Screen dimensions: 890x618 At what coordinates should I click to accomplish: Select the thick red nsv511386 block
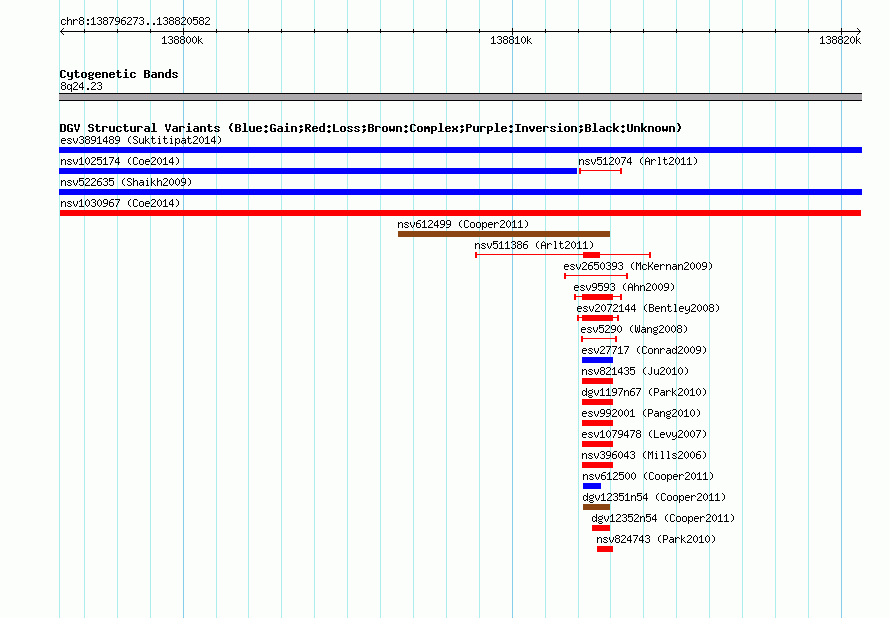591,255
